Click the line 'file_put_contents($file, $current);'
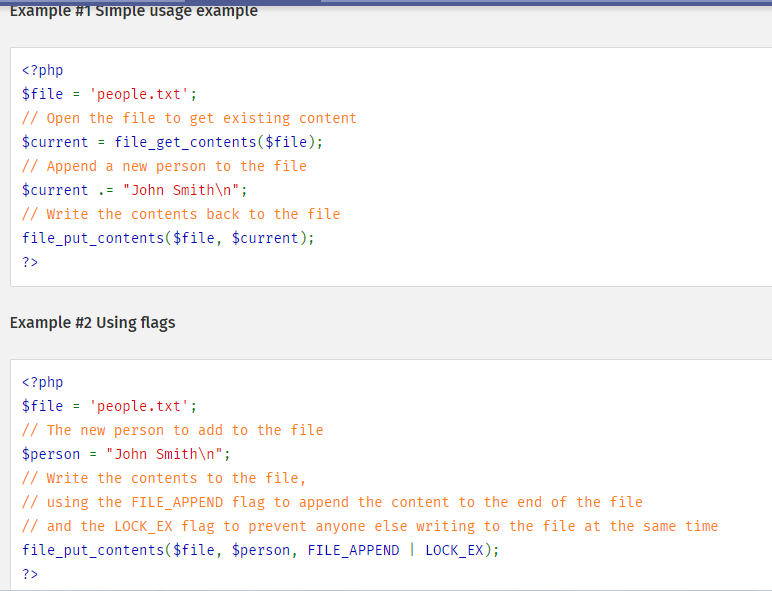Screen dimensions: 772x591 pos(168,238)
